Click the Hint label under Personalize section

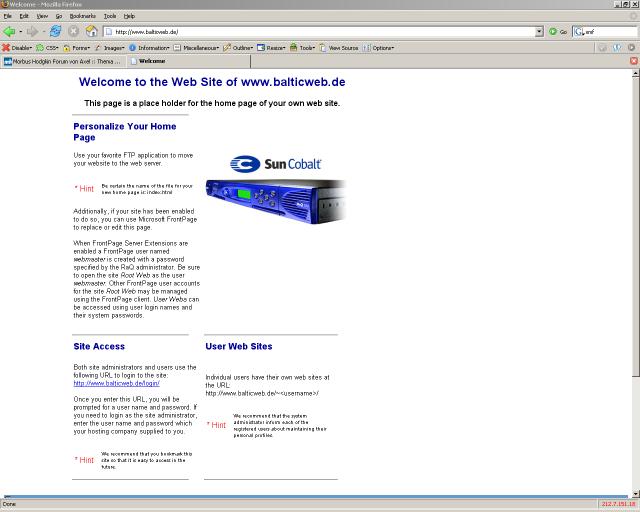(84, 188)
